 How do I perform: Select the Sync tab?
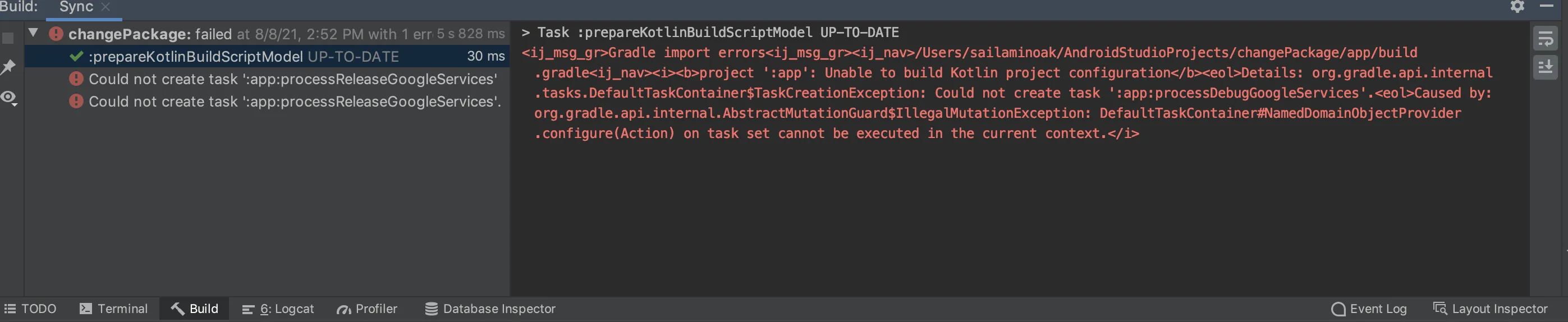tap(76, 7)
